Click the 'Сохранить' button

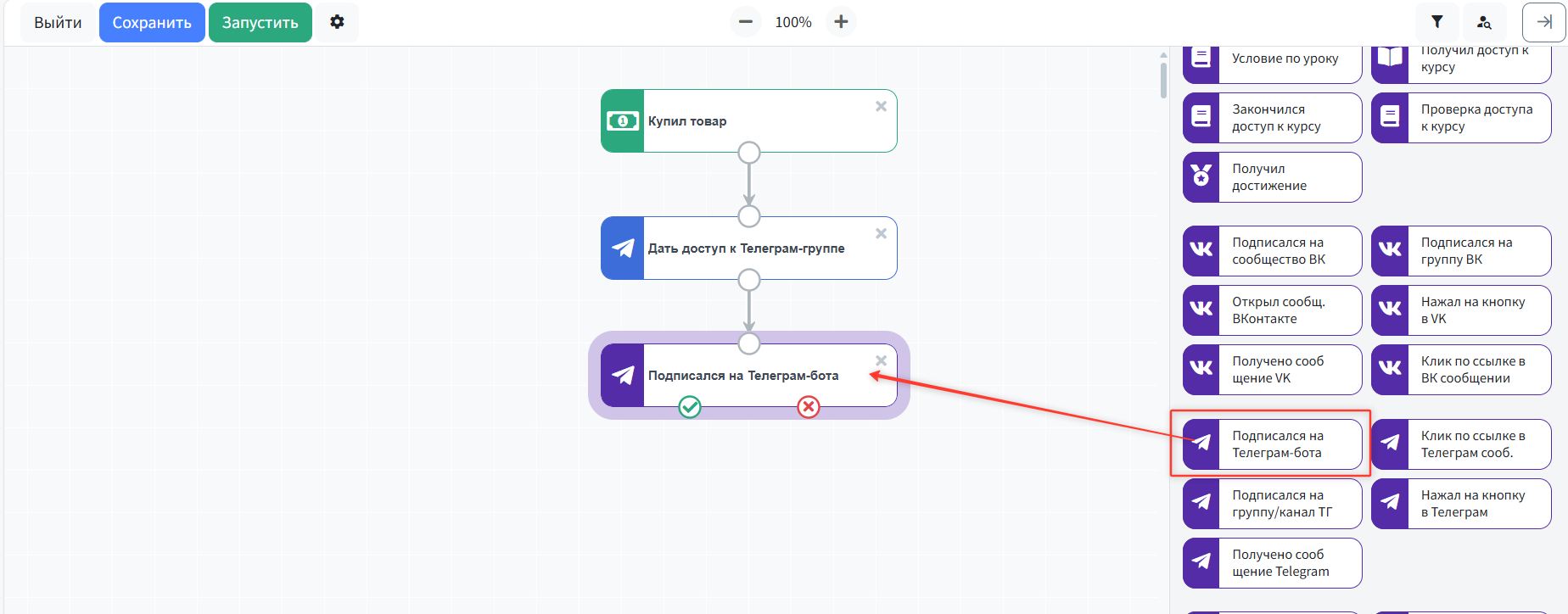(x=152, y=23)
